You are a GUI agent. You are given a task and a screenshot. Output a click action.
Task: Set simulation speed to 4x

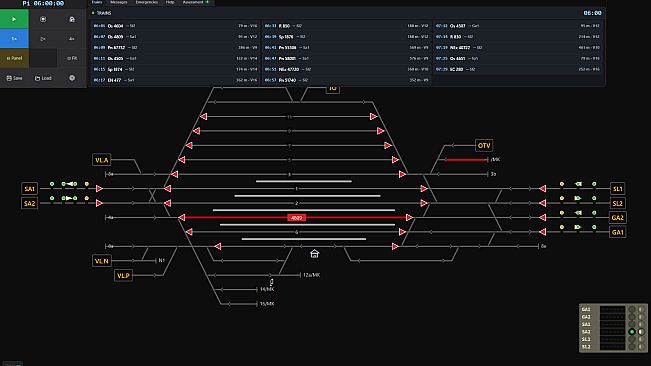point(72,39)
